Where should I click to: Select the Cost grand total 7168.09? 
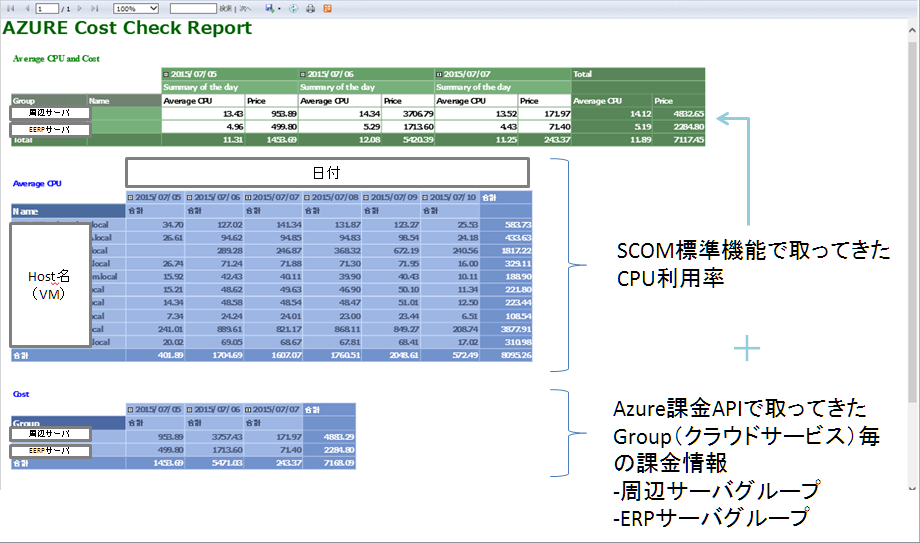coord(339,463)
